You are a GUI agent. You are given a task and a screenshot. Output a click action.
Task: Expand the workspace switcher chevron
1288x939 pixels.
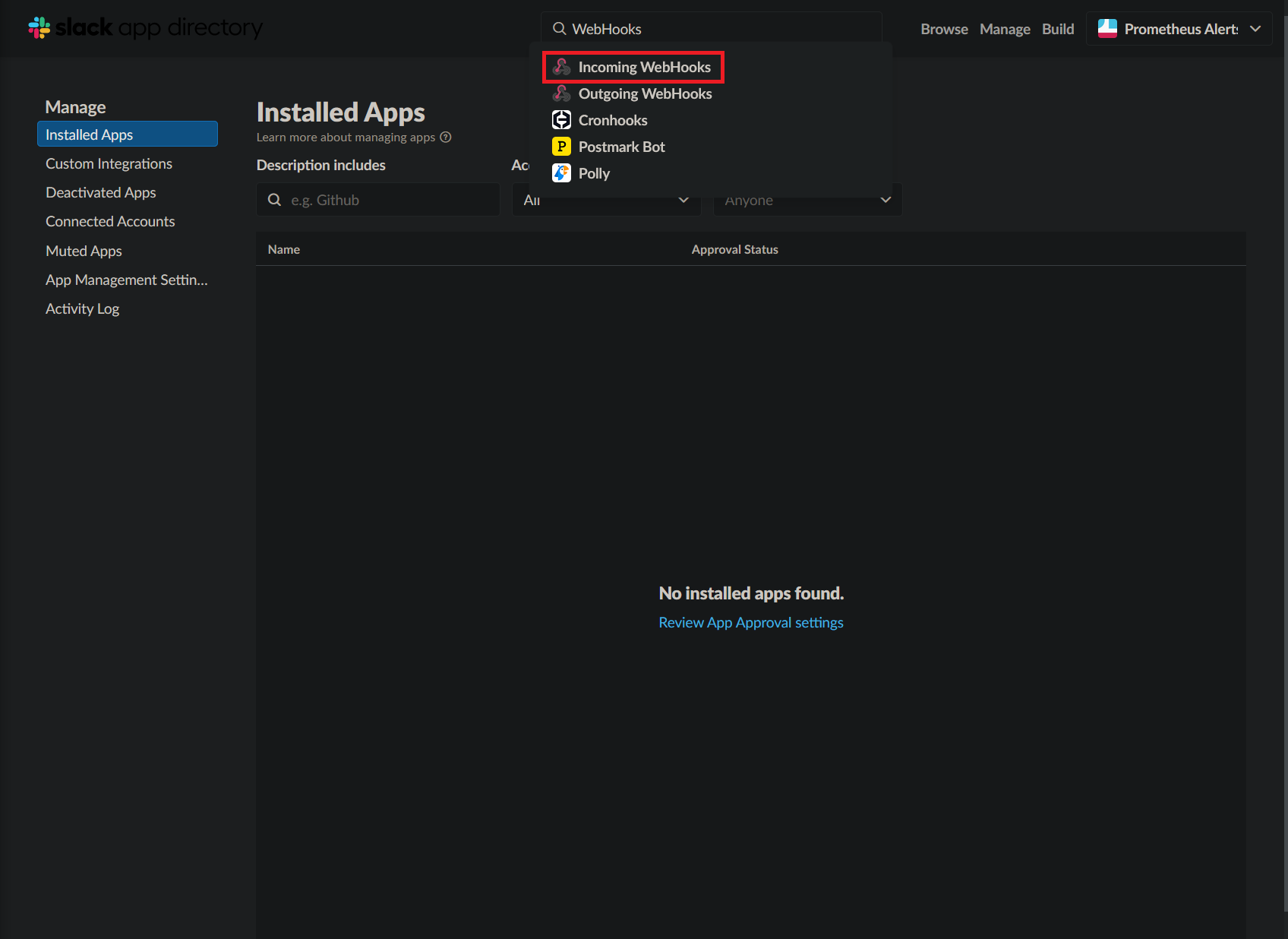coord(1255,29)
